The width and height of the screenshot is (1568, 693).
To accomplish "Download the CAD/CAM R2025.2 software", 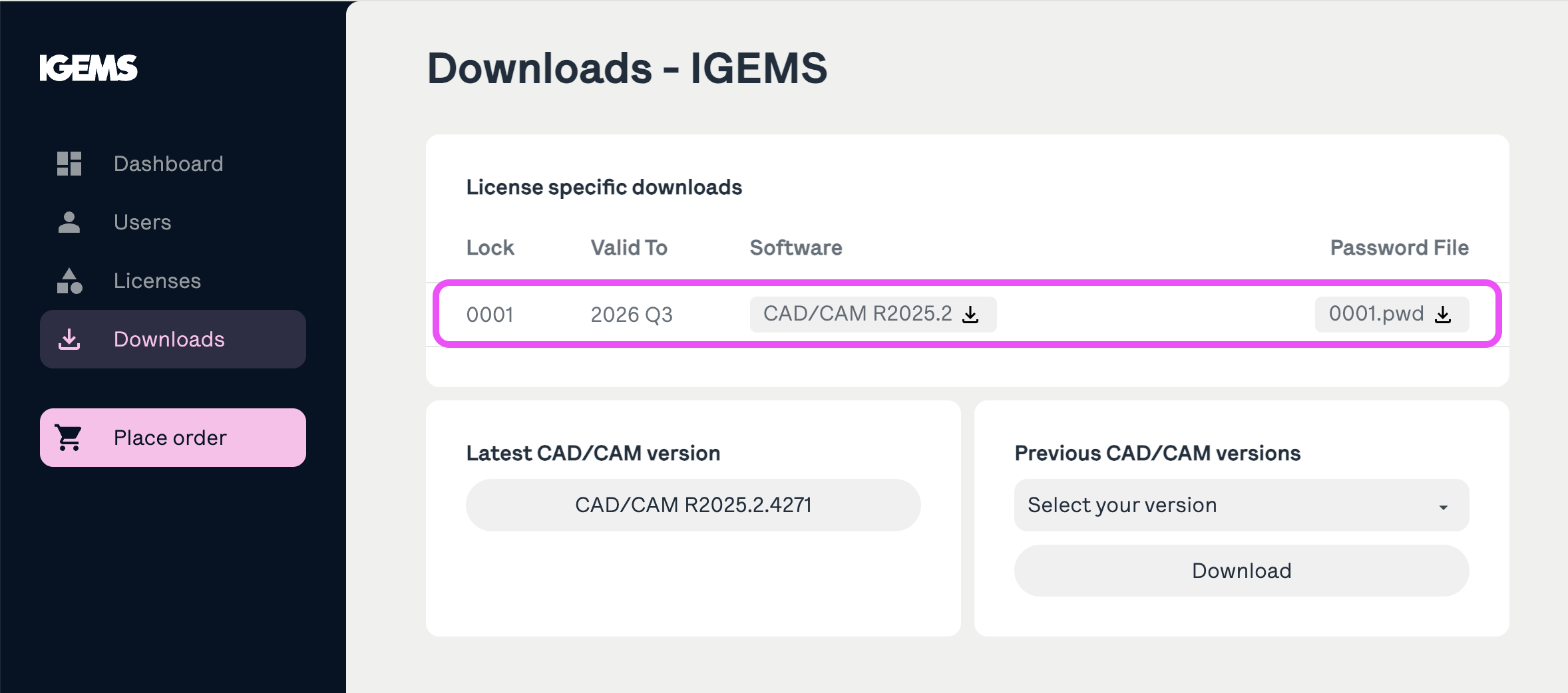I will (873, 314).
